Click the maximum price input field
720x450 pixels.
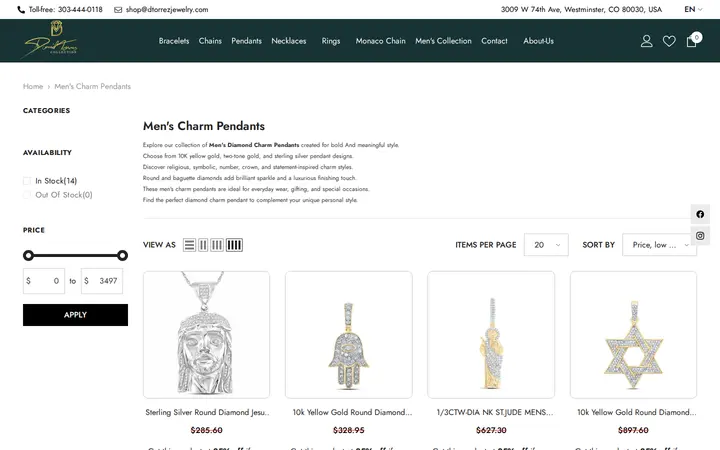click(102, 281)
